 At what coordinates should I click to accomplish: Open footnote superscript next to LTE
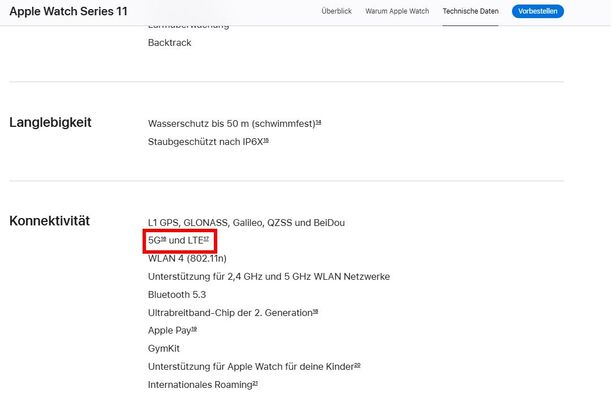(x=206, y=239)
